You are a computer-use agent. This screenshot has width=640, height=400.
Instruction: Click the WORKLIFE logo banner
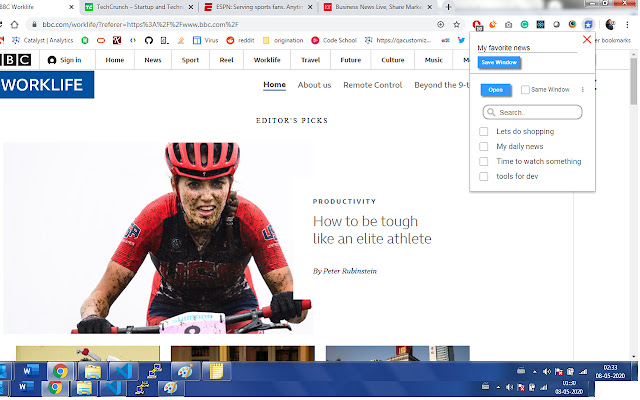pos(47,85)
